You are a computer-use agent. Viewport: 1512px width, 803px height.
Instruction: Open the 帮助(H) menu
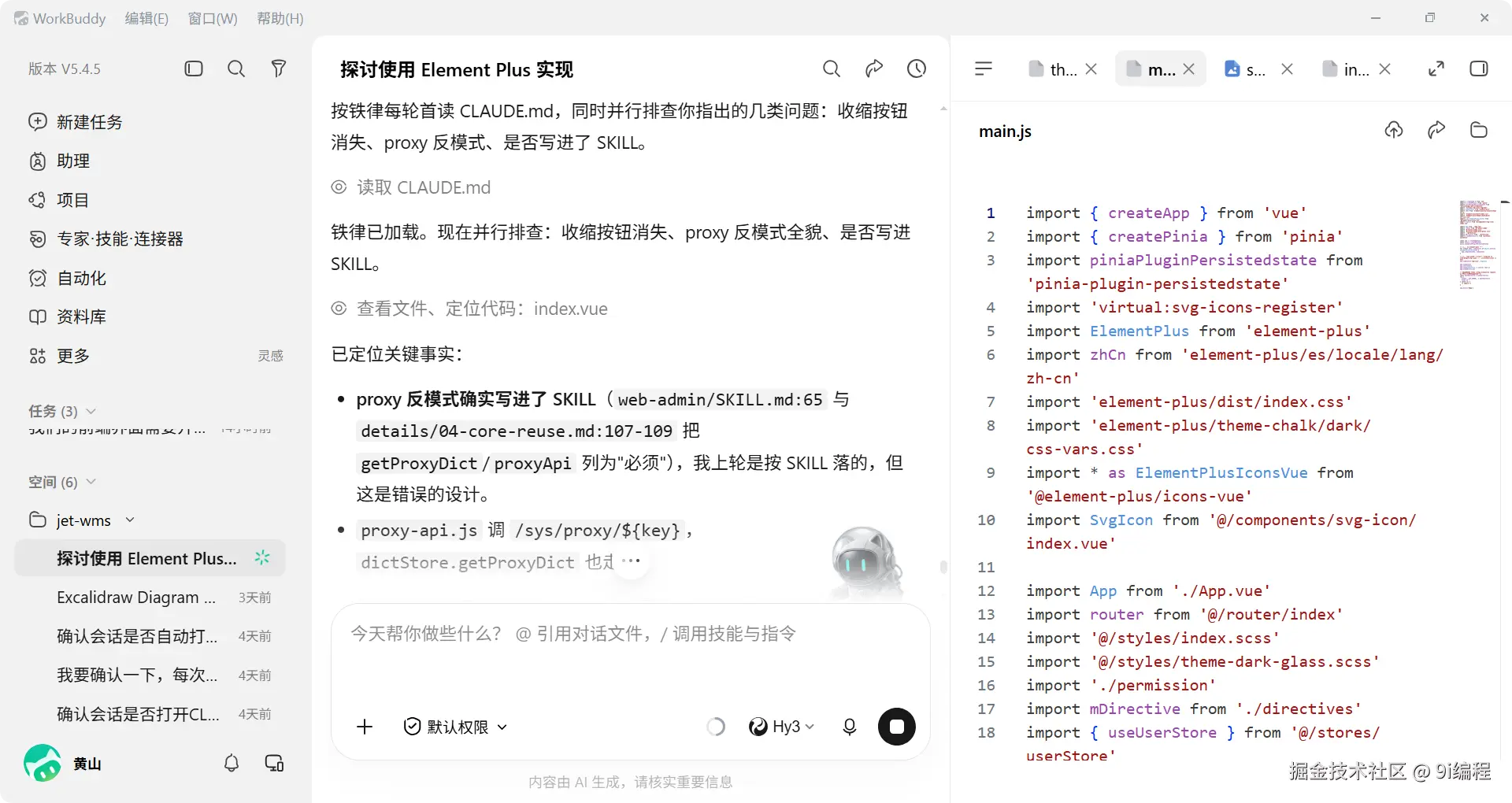tap(280, 18)
